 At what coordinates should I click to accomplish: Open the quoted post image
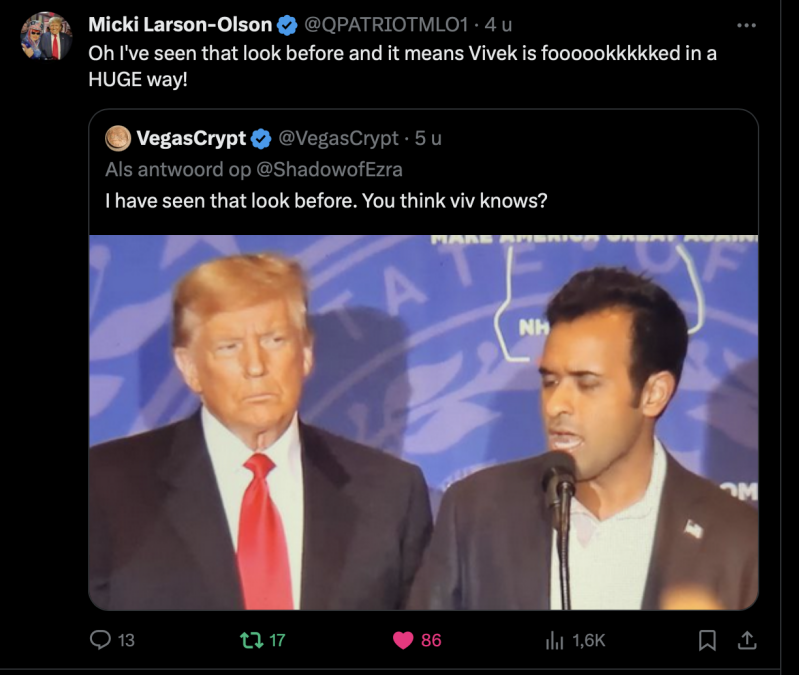coord(423,422)
